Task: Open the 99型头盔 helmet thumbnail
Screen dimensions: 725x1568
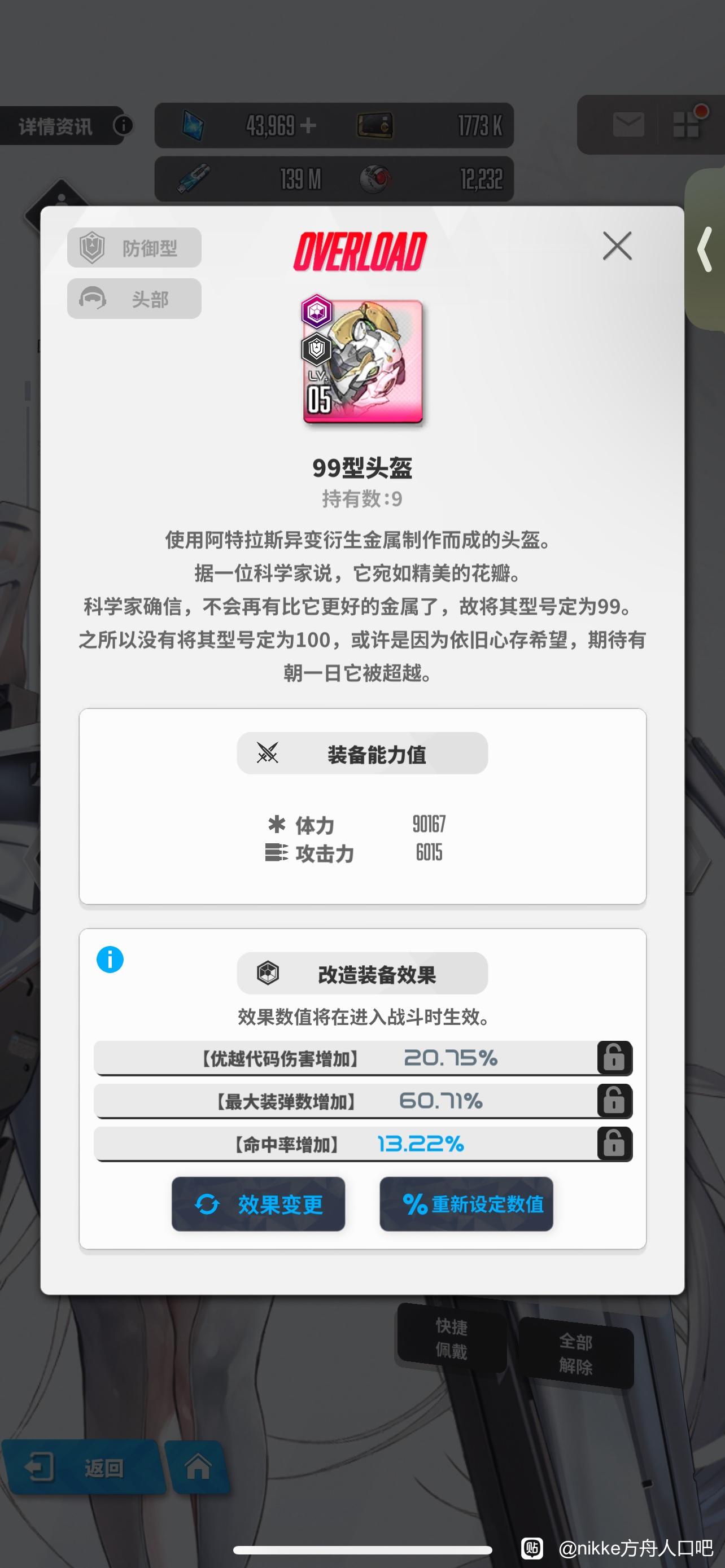Action: pos(363,359)
